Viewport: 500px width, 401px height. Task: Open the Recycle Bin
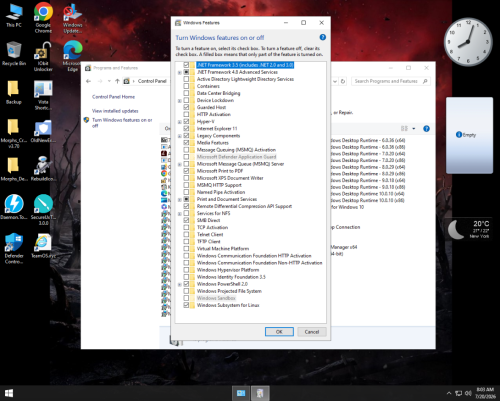[14, 53]
